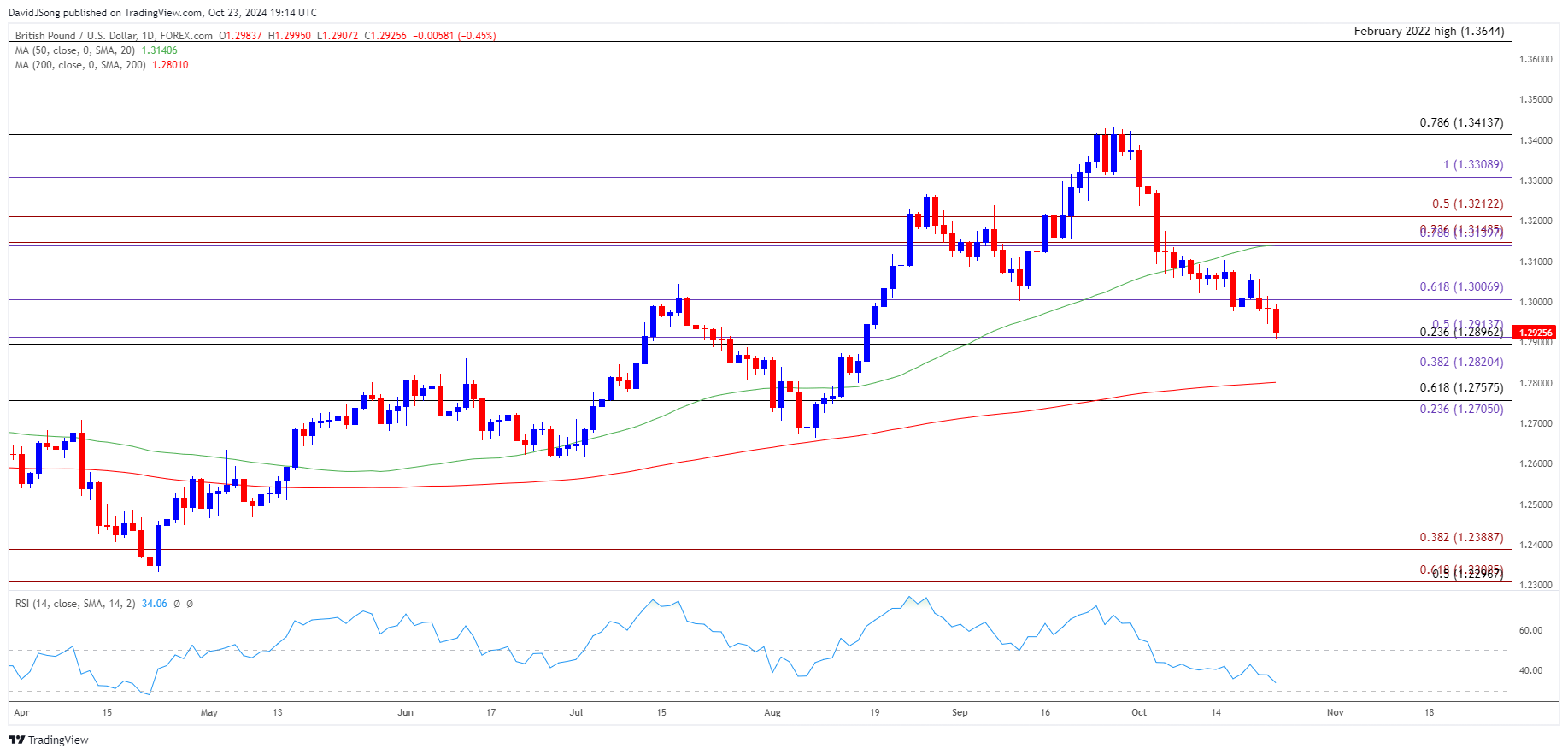Click the current price tag 1.29256
This screenshot has width=1568, height=755.
pyautogui.click(x=1536, y=333)
